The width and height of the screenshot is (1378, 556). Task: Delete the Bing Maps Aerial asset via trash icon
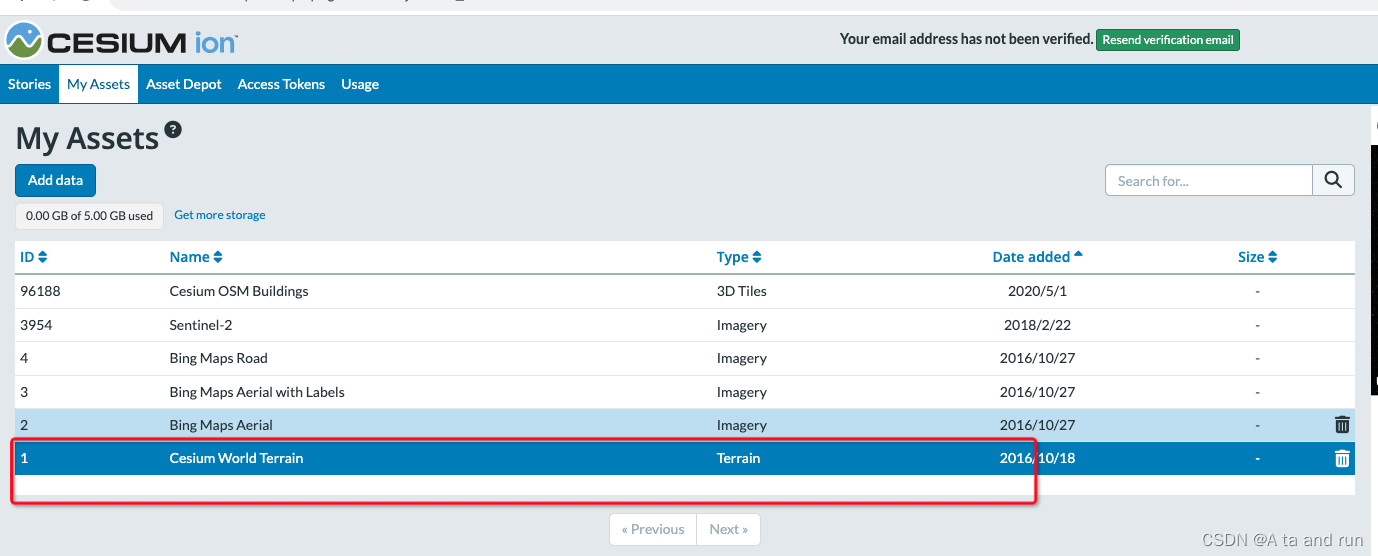tap(1342, 425)
